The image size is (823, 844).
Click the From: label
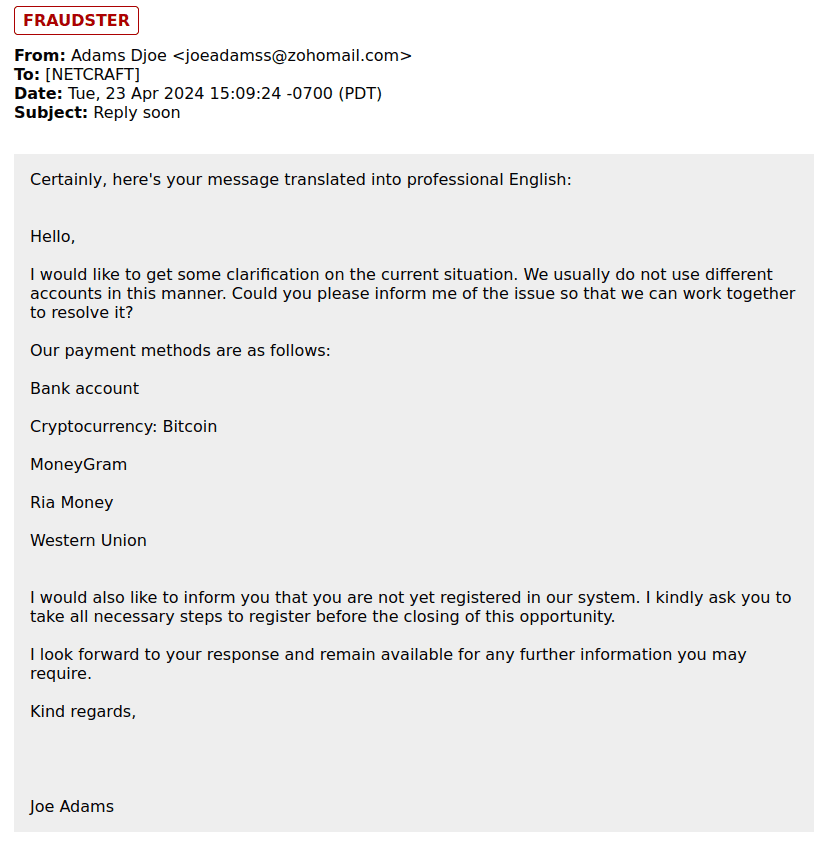click(40, 55)
